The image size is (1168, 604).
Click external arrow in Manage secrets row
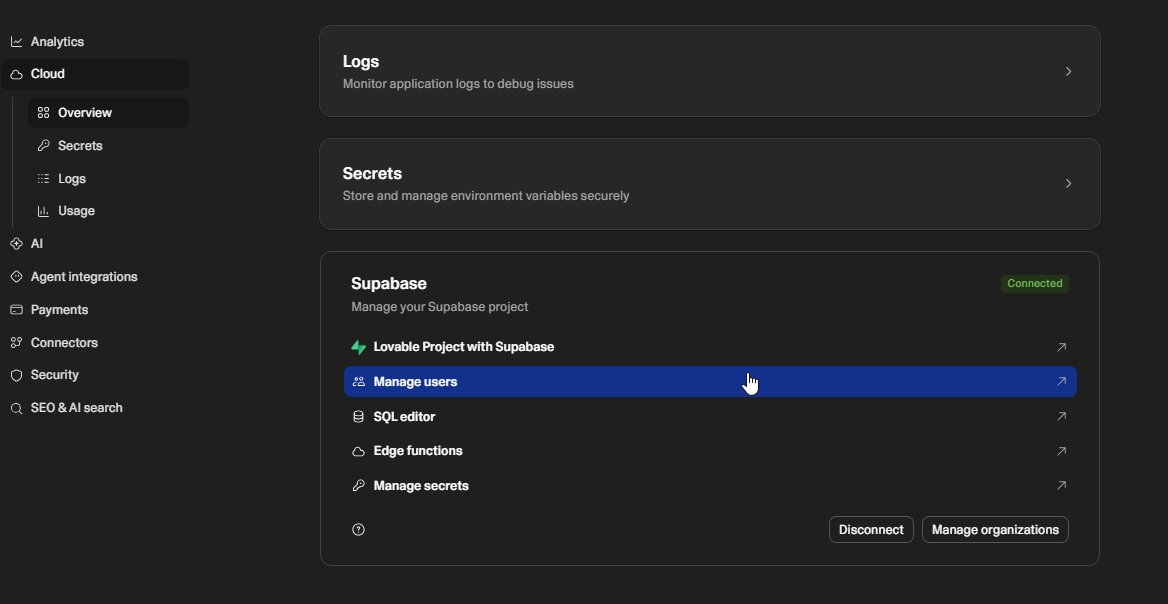[1061, 486]
